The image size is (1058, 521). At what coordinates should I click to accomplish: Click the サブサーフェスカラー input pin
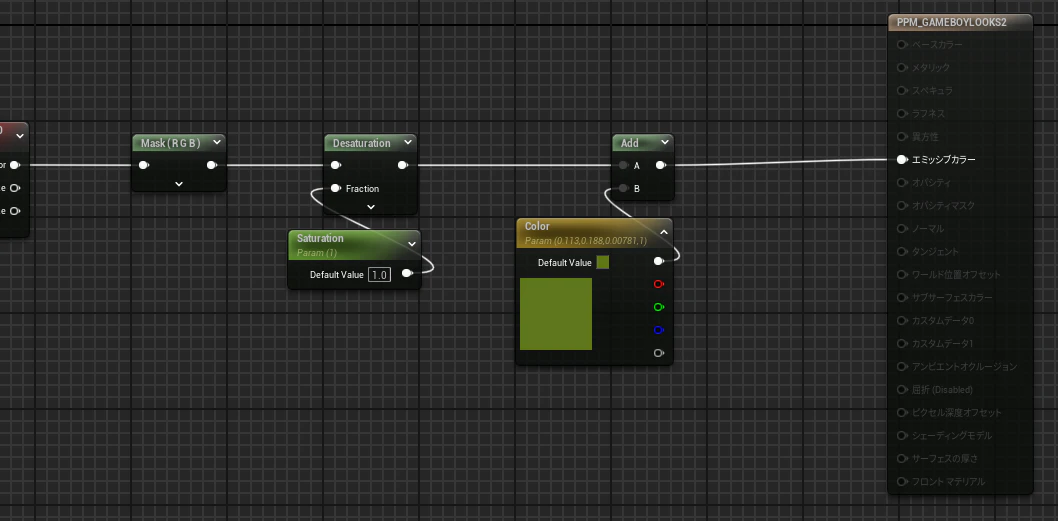point(901,298)
